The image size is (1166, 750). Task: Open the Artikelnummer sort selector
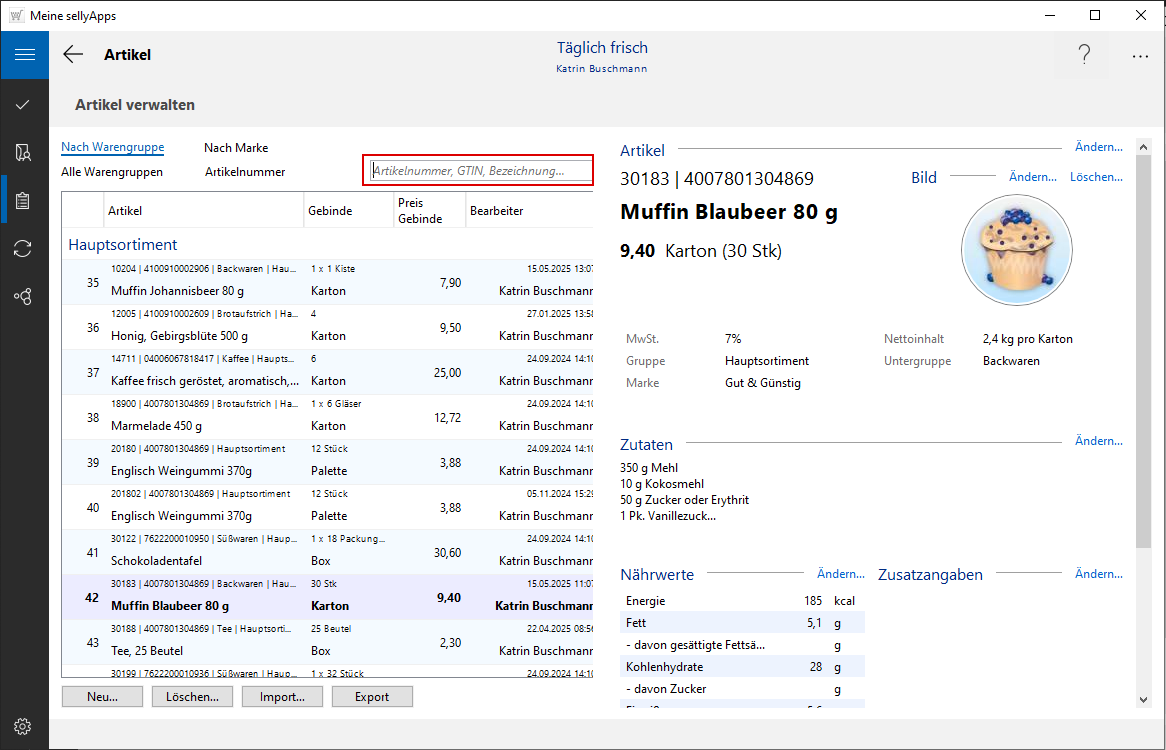pyautogui.click(x=245, y=172)
